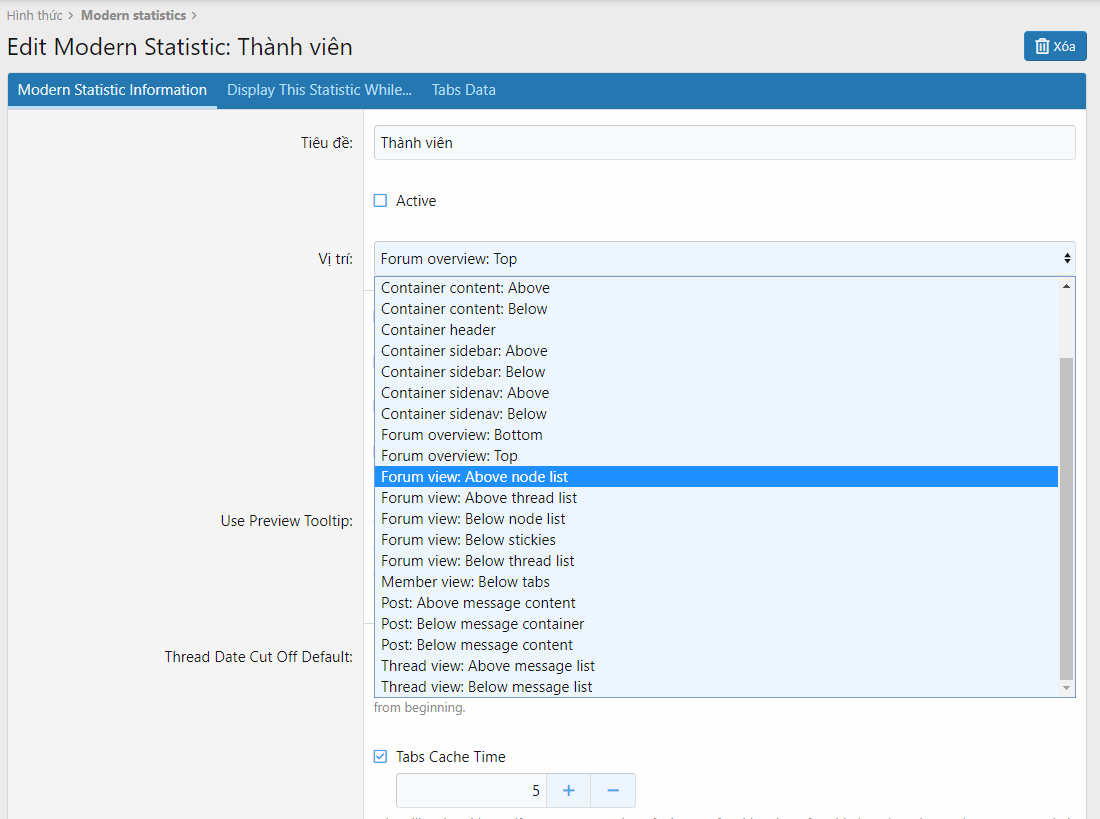Collapse the Vị trí position dropdown
The height and width of the screenshot is (819, 1100).
coord(724,259)
